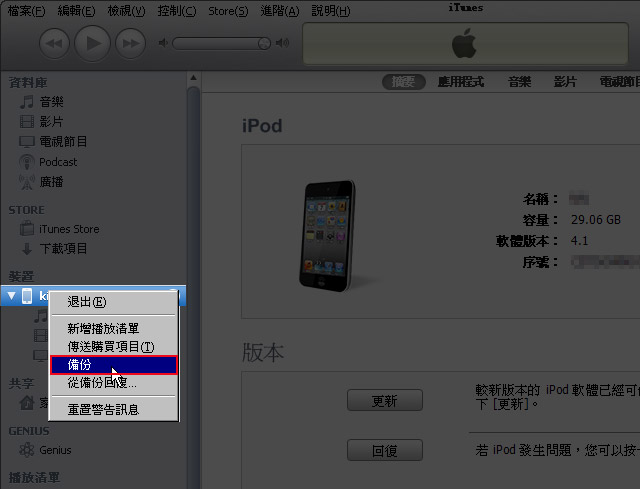640x489 pixels.
Task: Switch to the 影片 tab
Action: point(565,82)
